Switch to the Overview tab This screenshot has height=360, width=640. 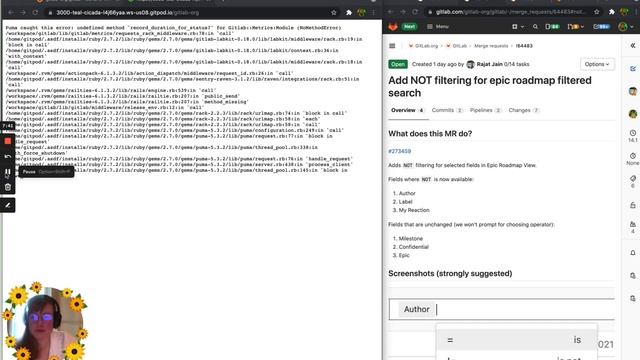click(x=408, y=110)
